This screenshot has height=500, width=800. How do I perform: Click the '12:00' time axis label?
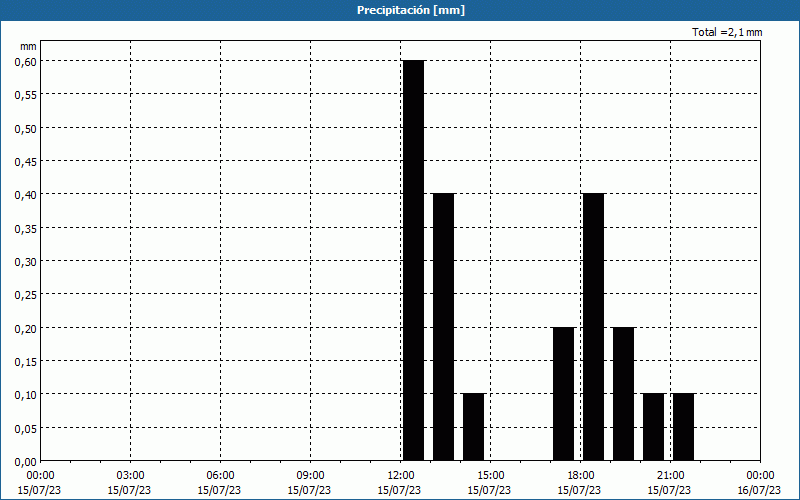click(x=401, y=476)
